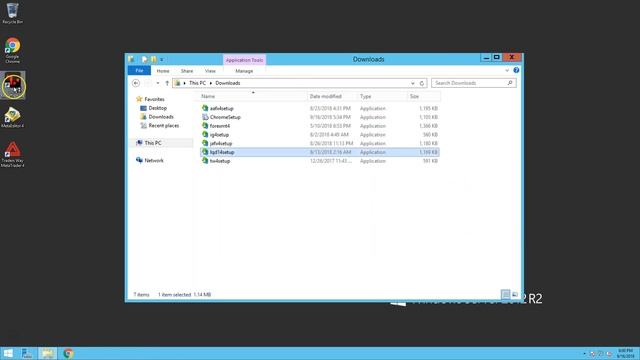Select the lqd14setup file name

click(222, 152)
